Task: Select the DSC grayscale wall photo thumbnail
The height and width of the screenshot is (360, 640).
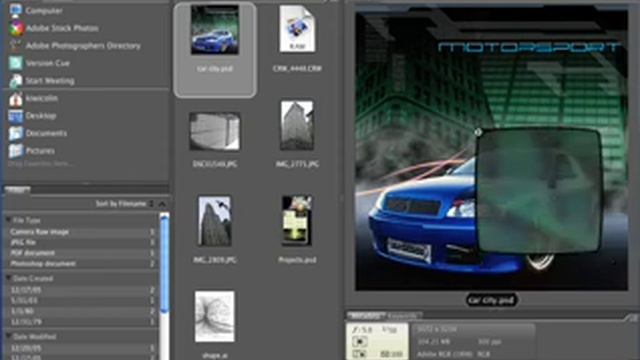Action: [215, 131]
